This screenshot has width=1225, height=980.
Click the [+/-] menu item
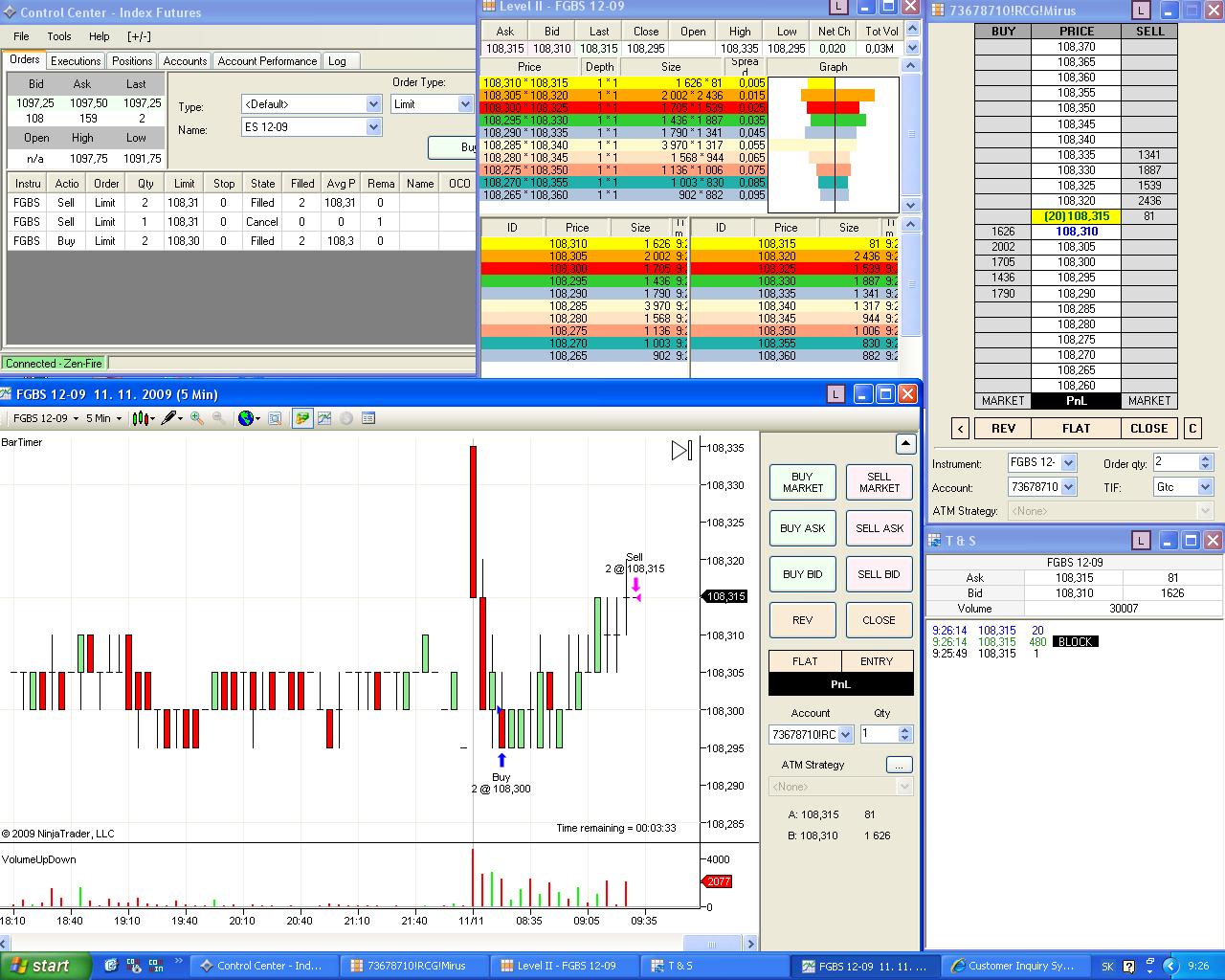139,36
